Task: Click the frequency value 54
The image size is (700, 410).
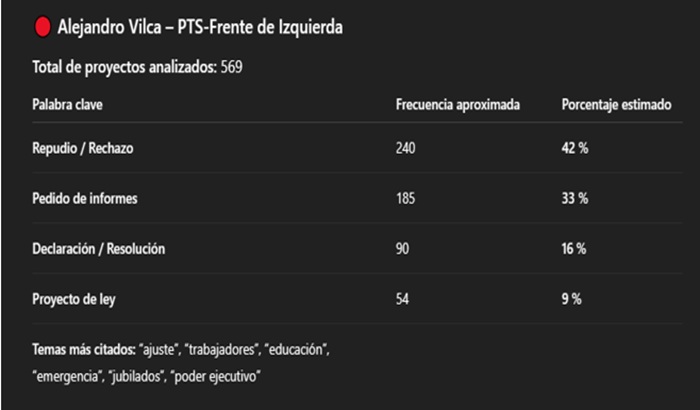Action: [x=403, y=298]
